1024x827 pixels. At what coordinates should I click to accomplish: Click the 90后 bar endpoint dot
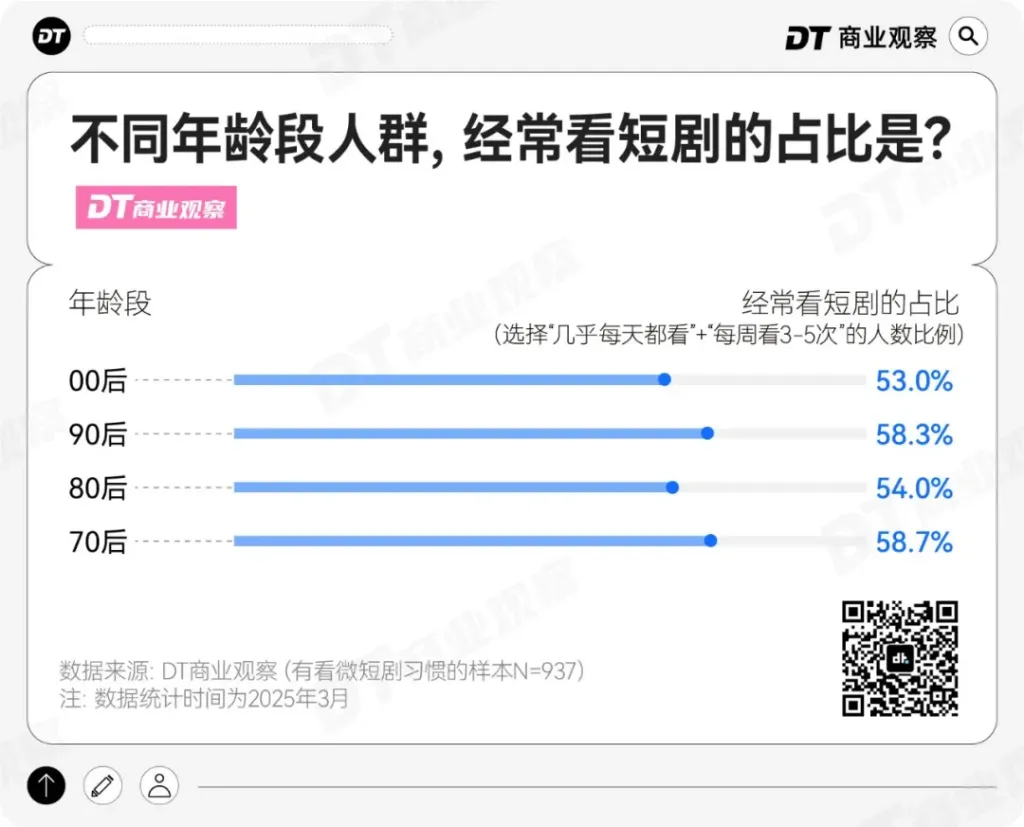[x=707, y=434]
